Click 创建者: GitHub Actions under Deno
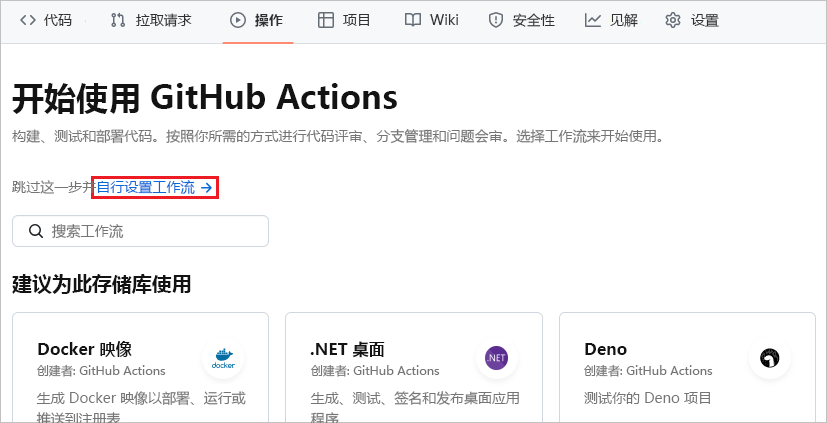The width and height of the screenshot is (827, 423). (x=648, y=371)
